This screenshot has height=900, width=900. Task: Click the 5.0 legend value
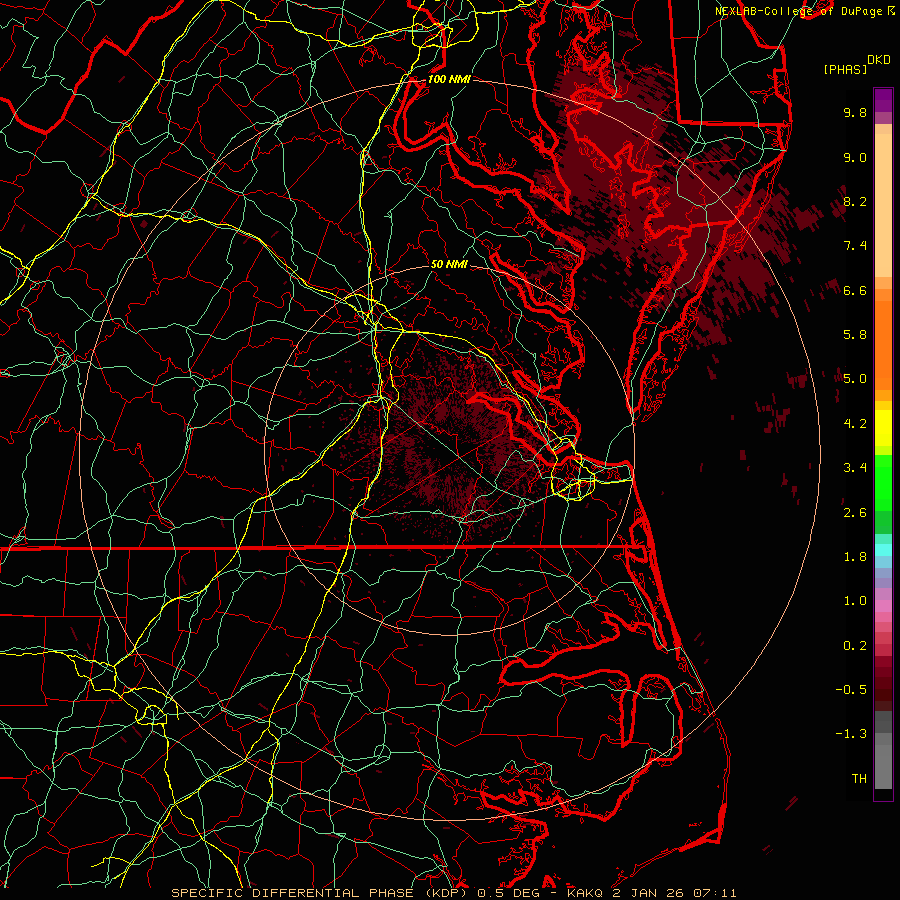pyautogui.click(x=855, y=379)
